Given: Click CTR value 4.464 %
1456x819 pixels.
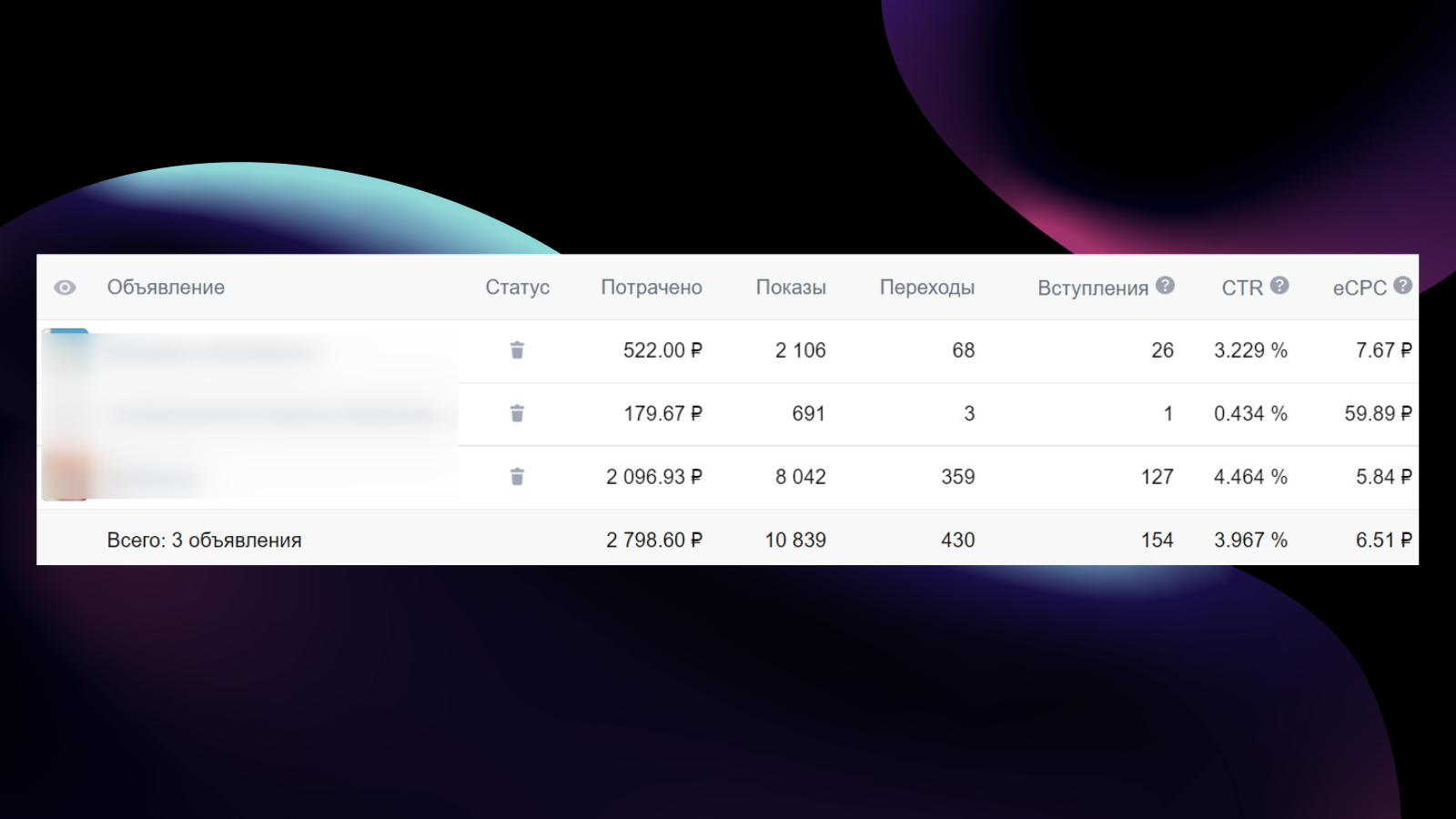Looking at the screenshot, I should click(x=1251, y=477).
